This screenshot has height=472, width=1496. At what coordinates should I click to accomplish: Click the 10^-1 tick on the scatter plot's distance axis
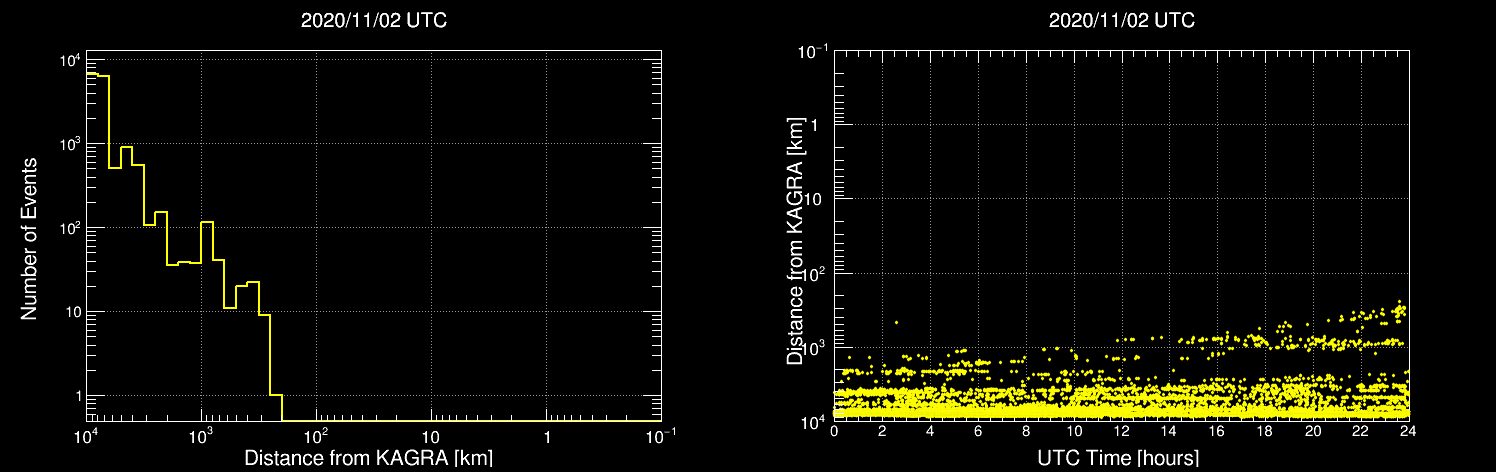click(x=812, y=50)
